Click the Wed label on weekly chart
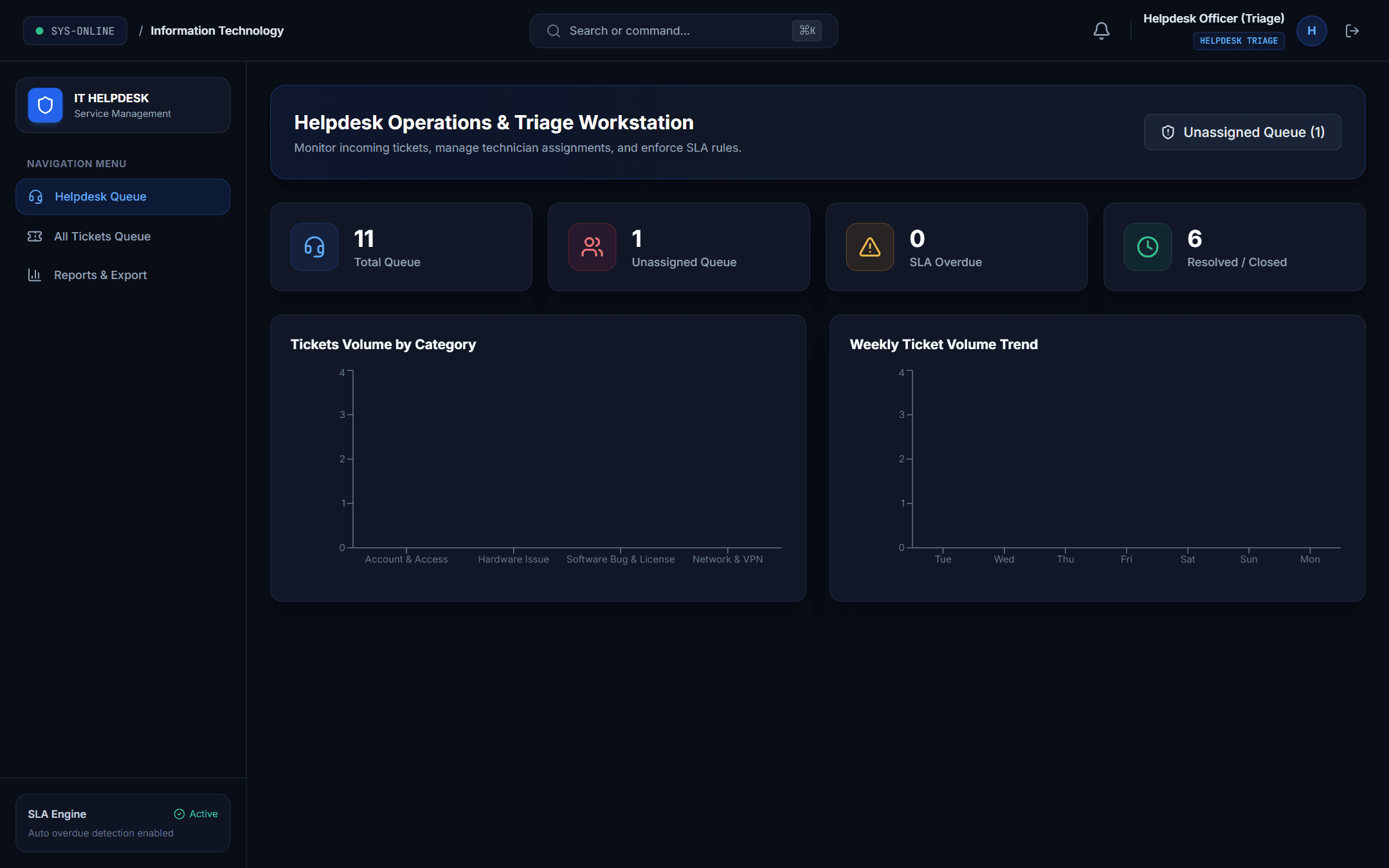Viewport: 1389px width, 868px height. click(1004, 559)
